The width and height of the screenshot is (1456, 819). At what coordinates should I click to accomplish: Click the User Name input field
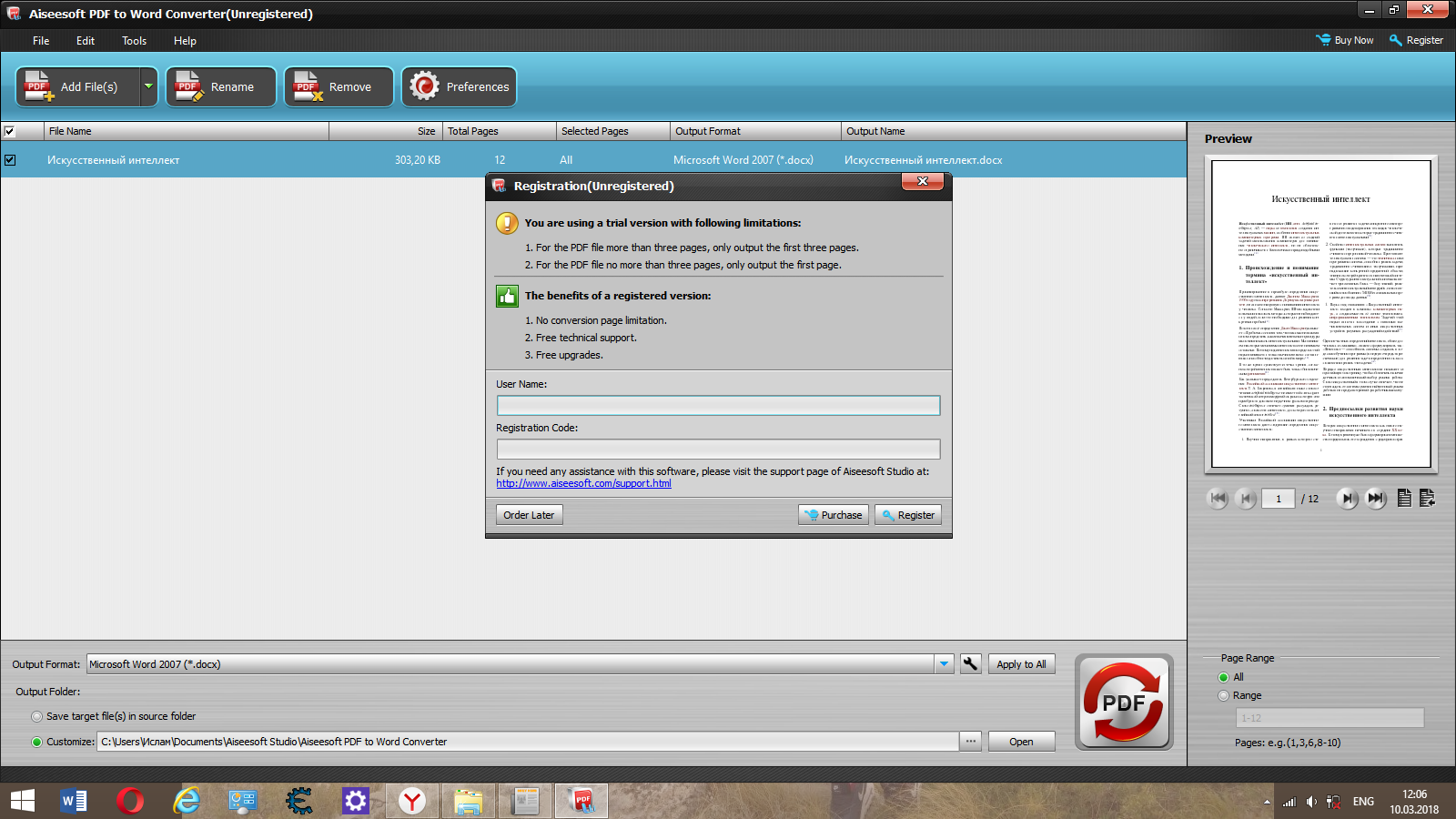click(718, 406)
